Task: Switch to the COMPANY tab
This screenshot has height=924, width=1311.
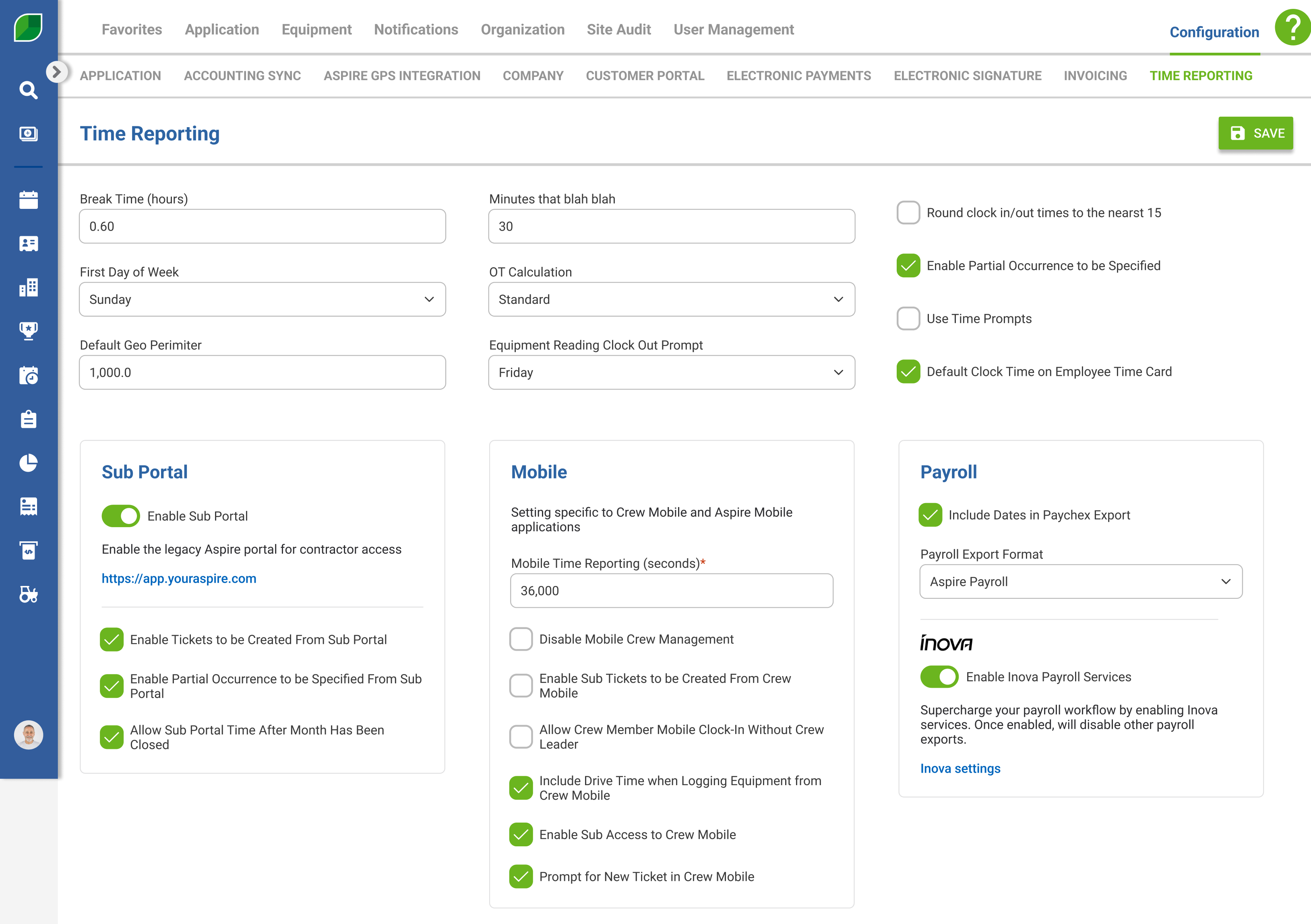Action: [533, 76]
